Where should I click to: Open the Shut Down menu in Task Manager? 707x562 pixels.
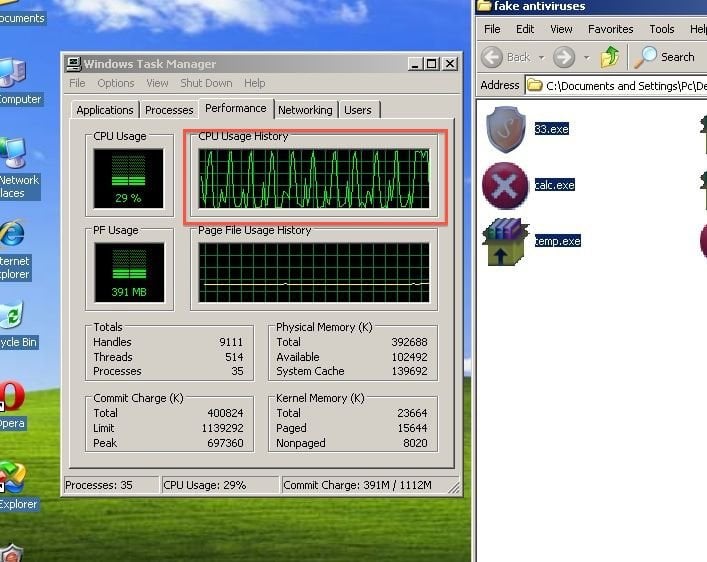pos(206,83)
